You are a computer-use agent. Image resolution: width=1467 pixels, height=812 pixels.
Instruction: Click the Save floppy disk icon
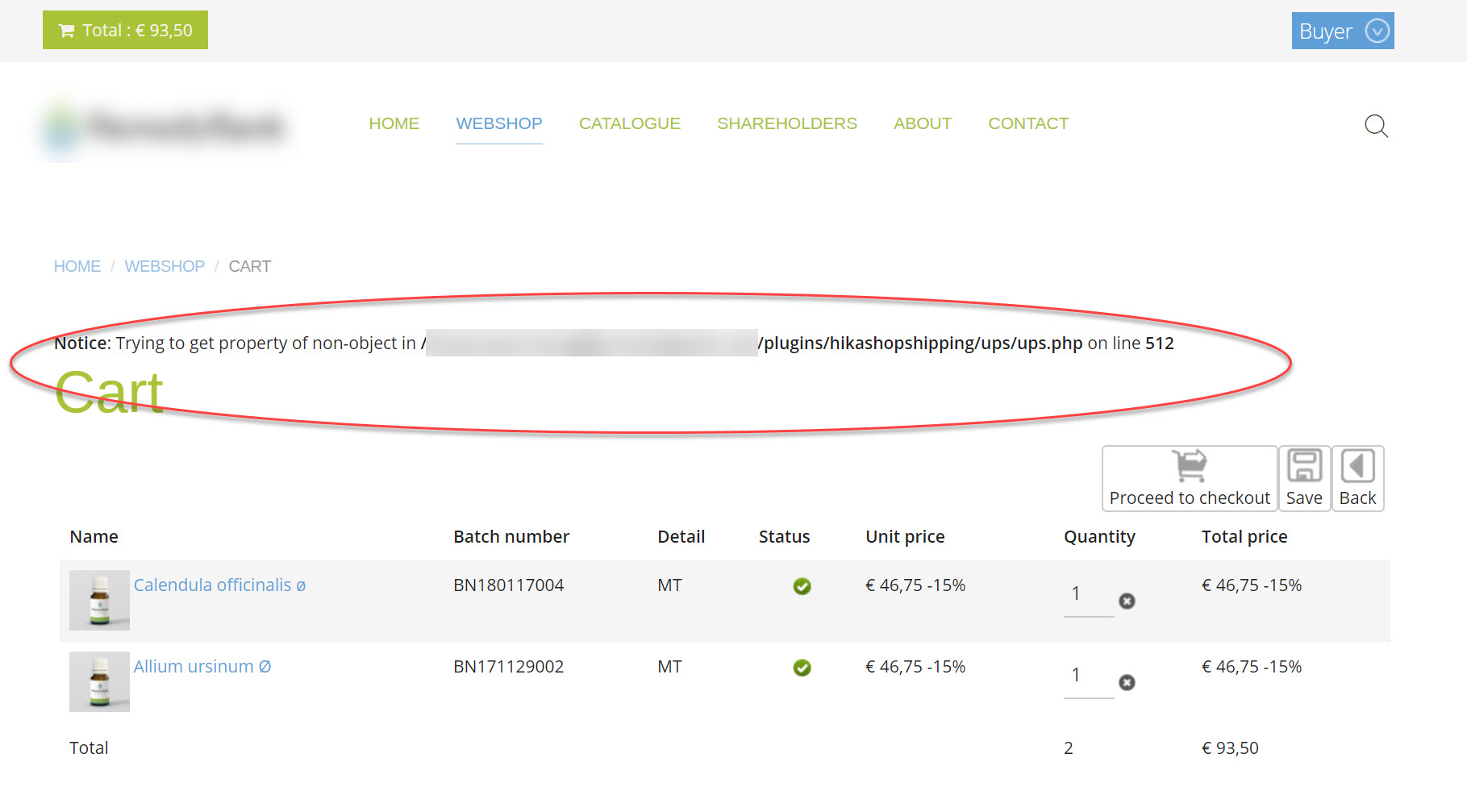1304,466
